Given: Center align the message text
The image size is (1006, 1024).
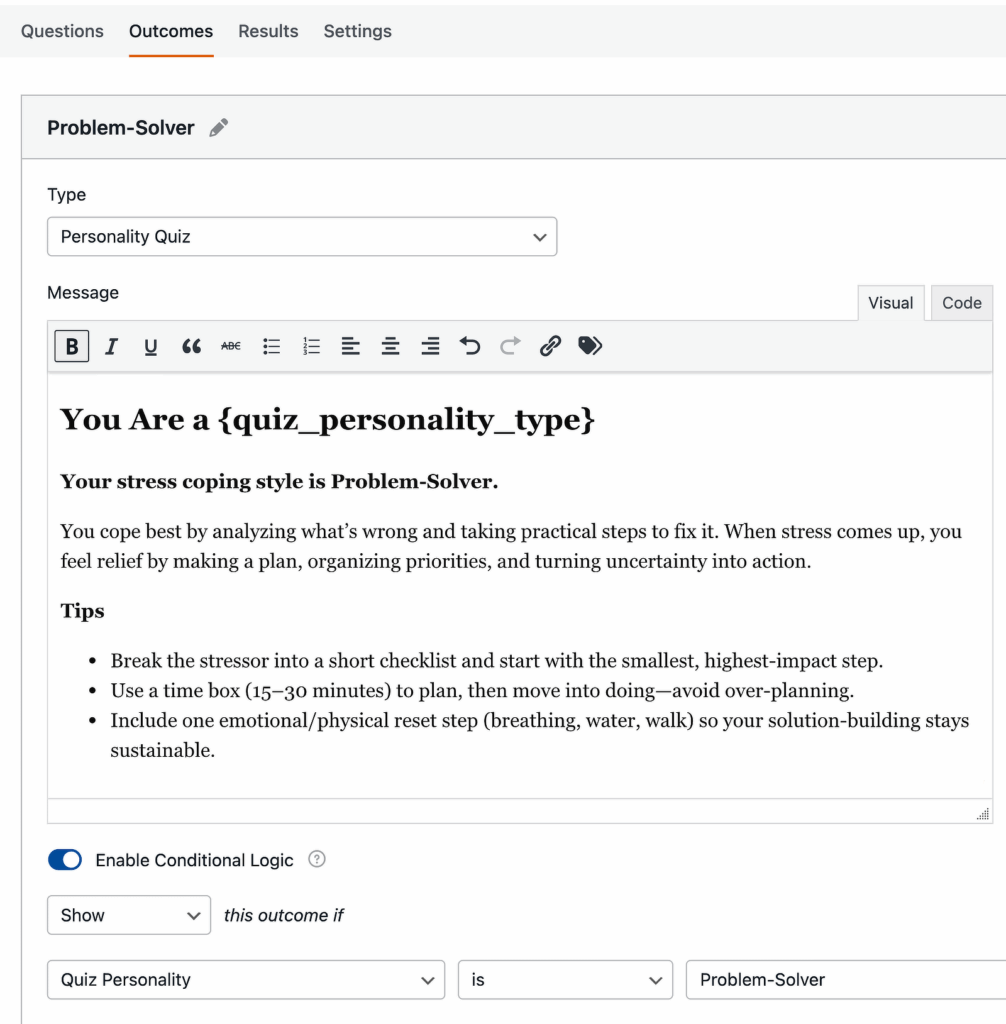Looking at the screenshot, I should (x=391, y=346).
